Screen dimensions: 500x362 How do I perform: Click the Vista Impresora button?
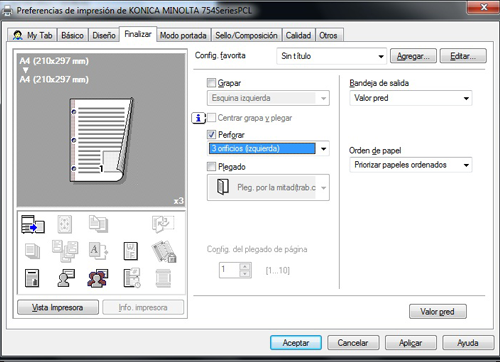pyautogui.click(x=58, y=307)
